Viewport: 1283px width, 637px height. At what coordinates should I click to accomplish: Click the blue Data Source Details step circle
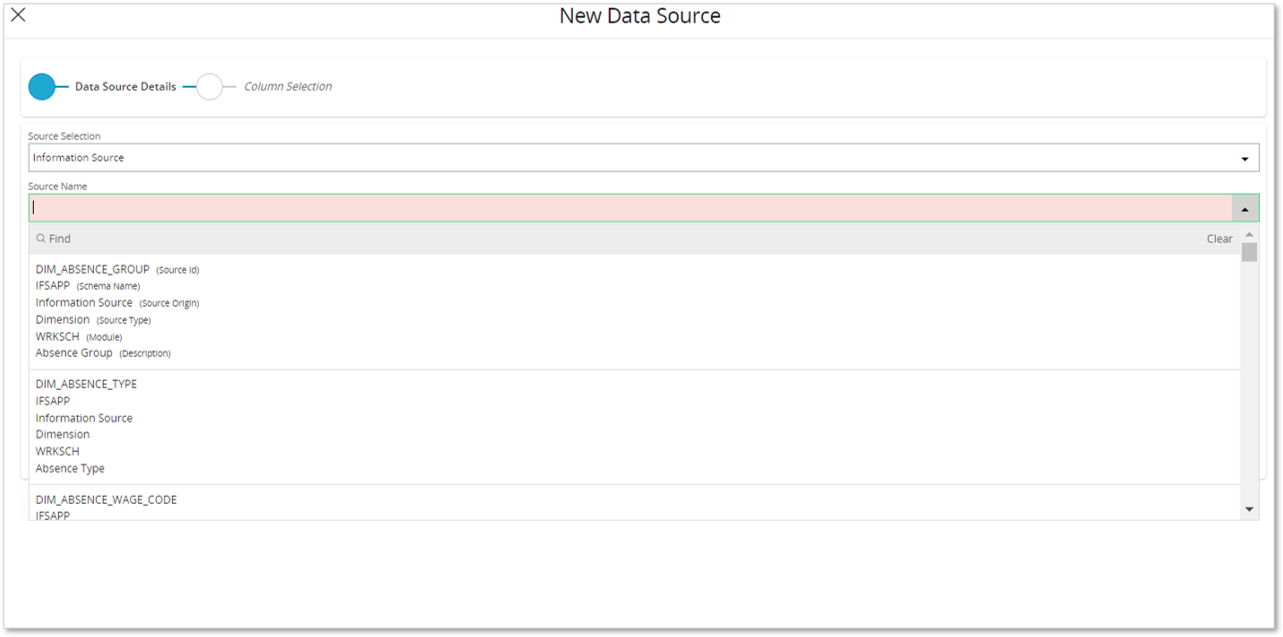(x=44, y=86)
